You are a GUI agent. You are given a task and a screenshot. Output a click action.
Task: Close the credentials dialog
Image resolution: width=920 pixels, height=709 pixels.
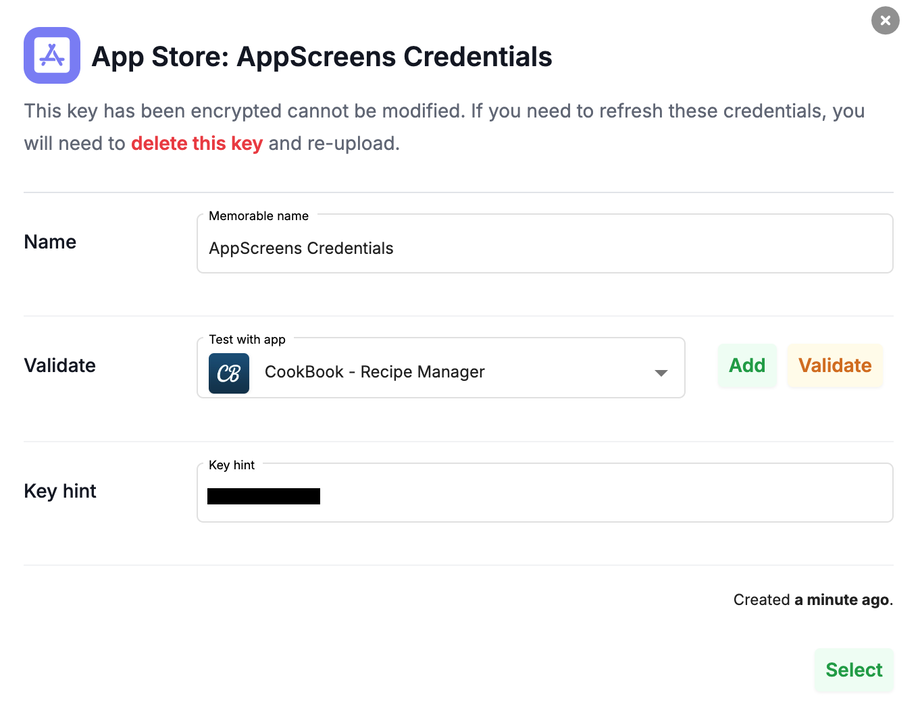(885, 20)
